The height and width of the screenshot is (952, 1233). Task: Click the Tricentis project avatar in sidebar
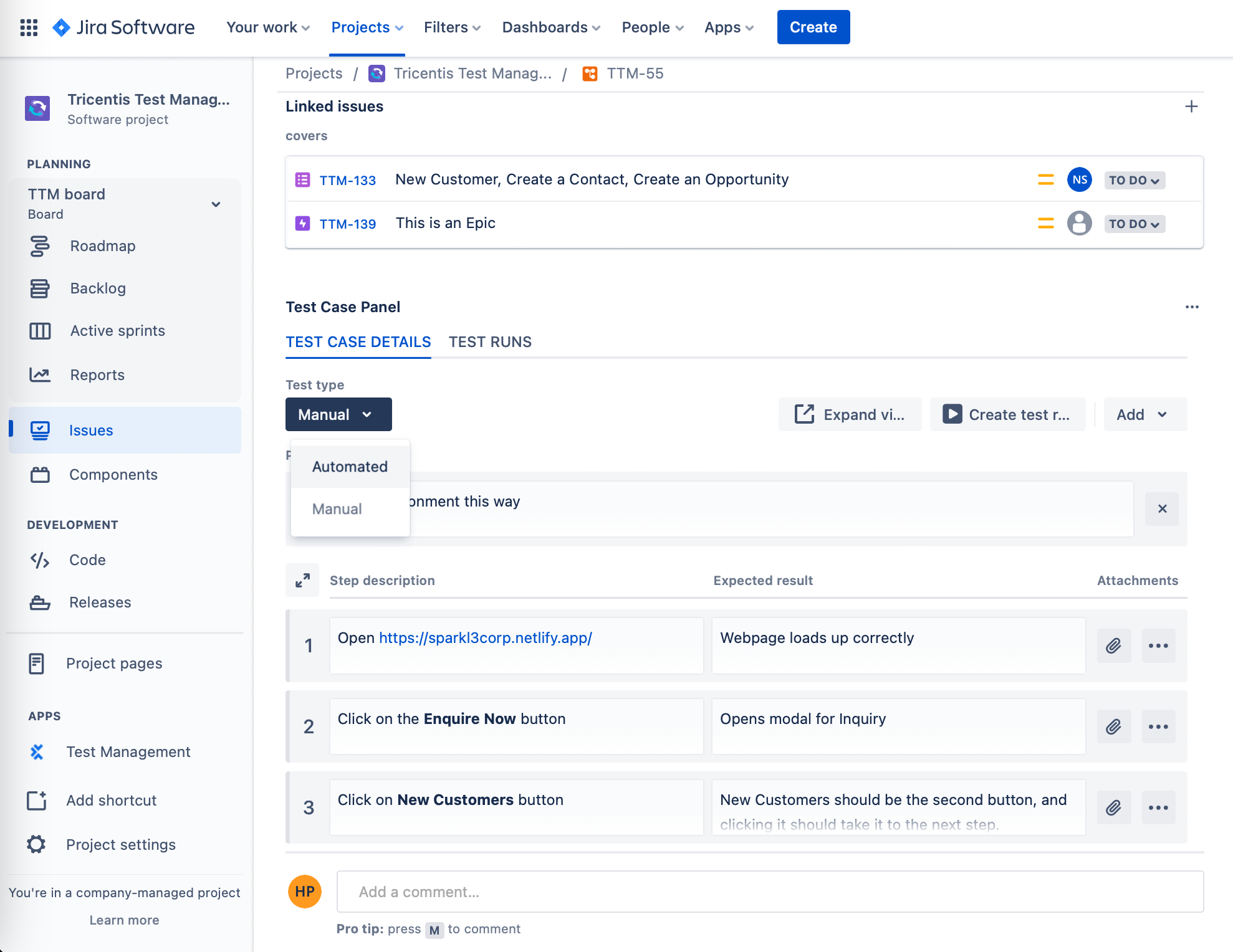click(37, 108)
